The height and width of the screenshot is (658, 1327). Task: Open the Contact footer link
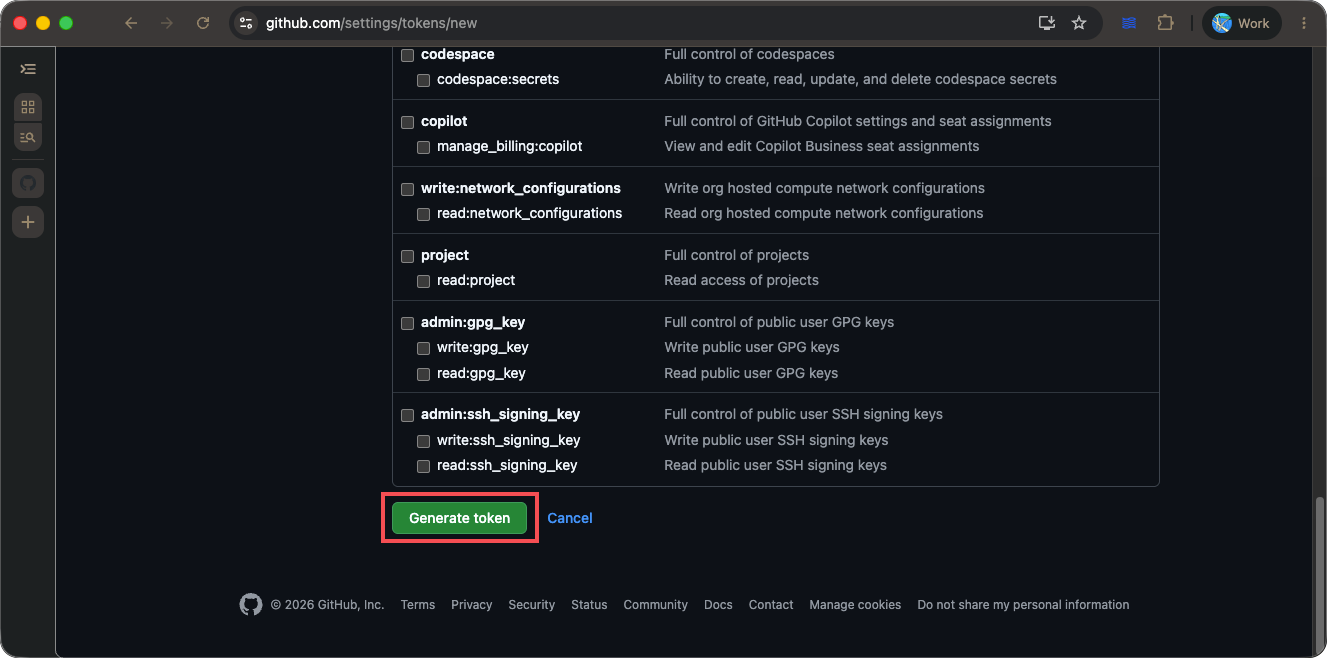click(771, 605)
